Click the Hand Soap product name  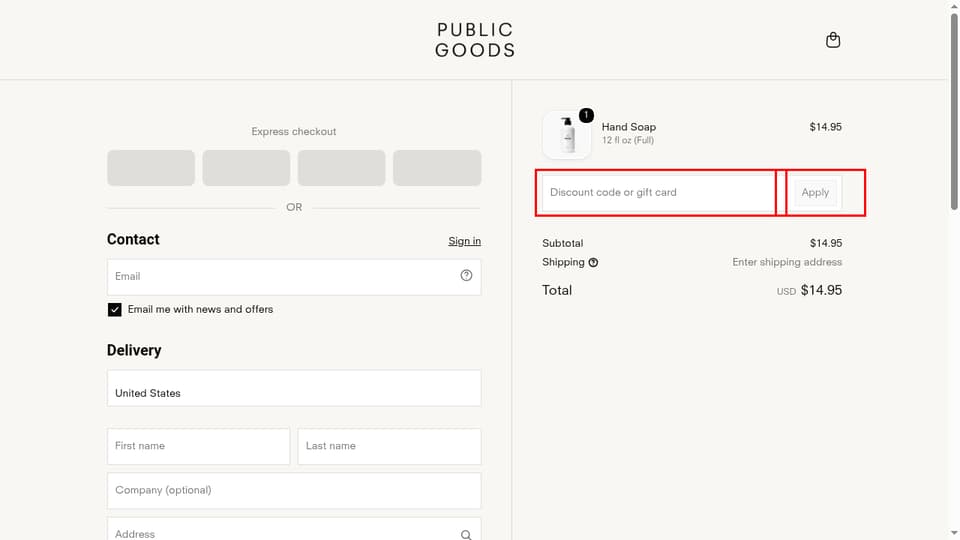tap(629, 127)
